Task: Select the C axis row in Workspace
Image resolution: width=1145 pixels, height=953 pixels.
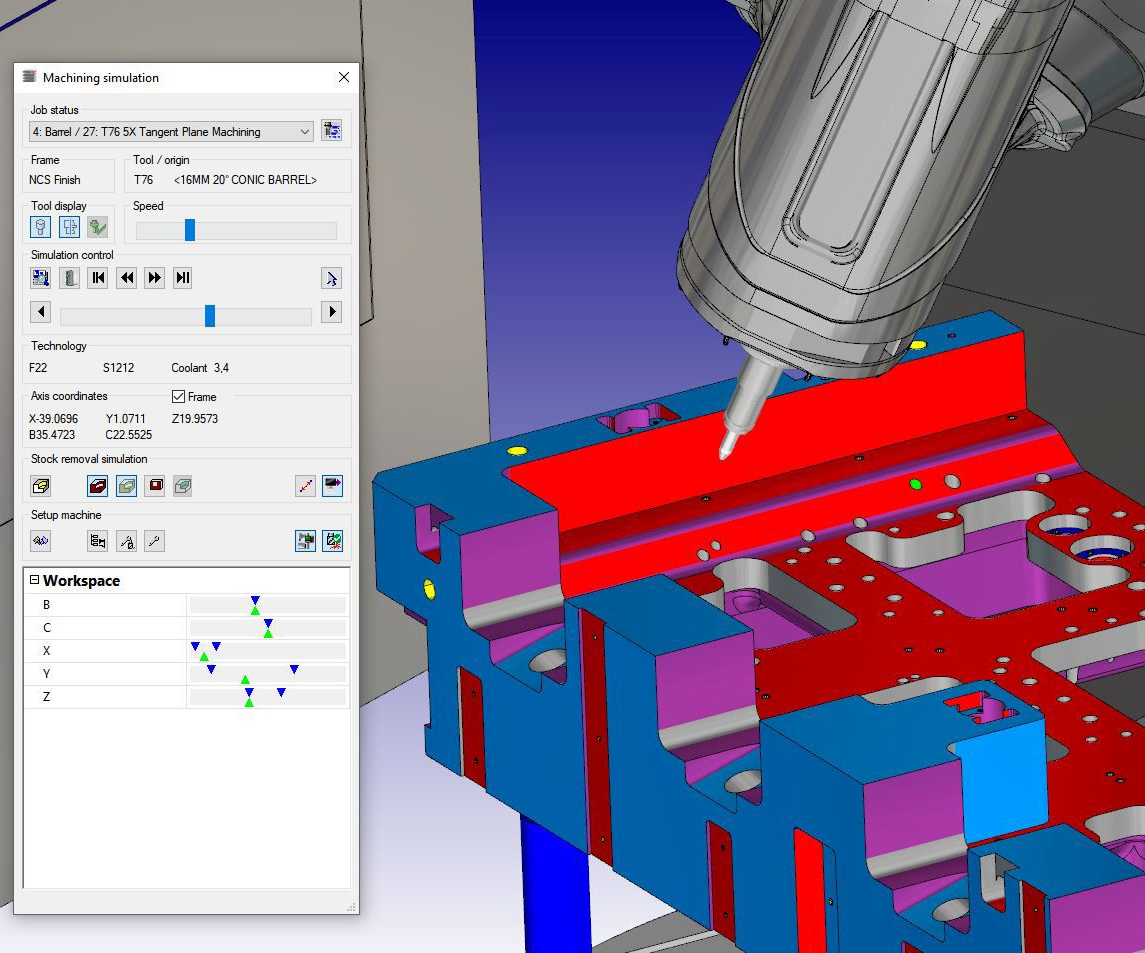Action: [x=187, y=628]
